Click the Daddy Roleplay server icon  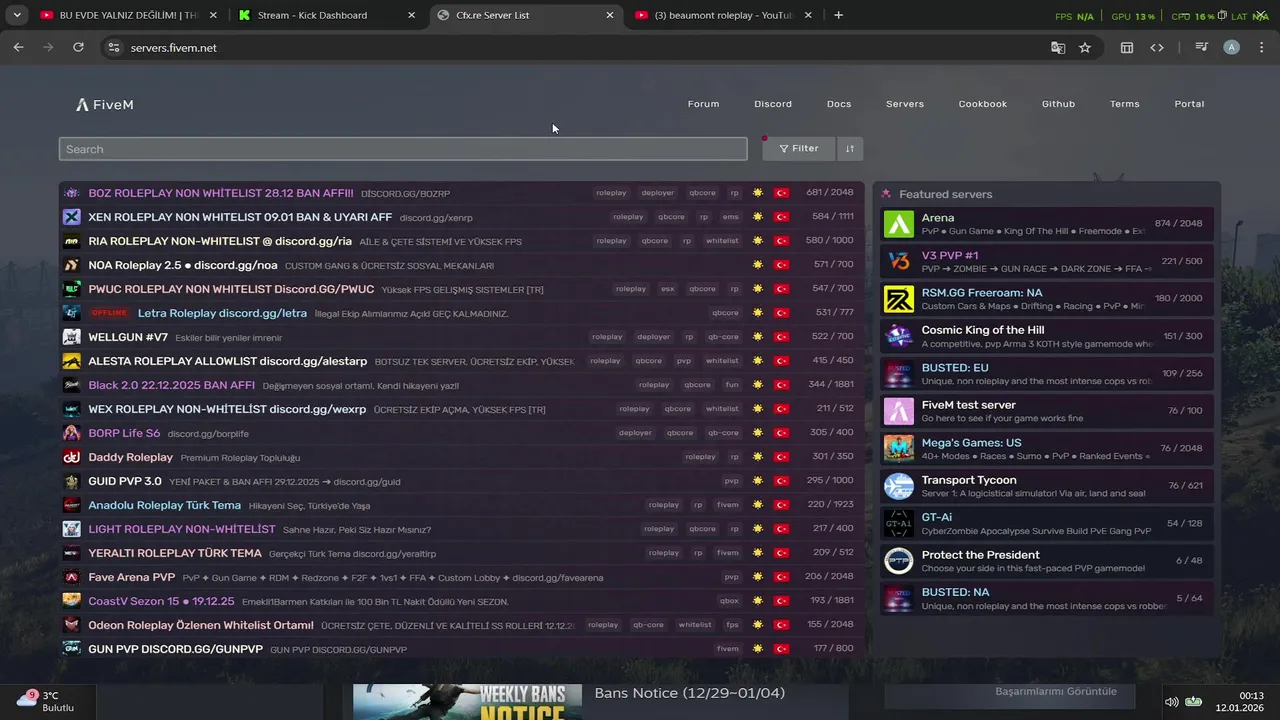71,457
